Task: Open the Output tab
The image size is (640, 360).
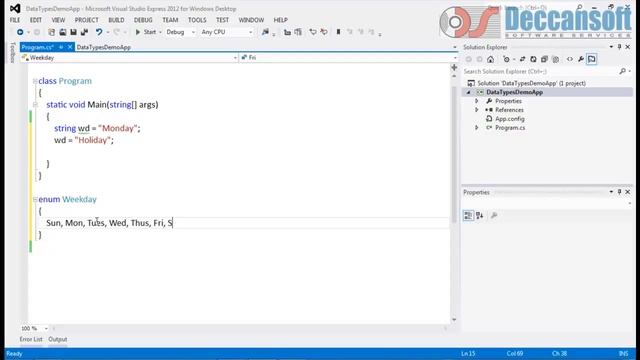Action: tap(58, 340)
